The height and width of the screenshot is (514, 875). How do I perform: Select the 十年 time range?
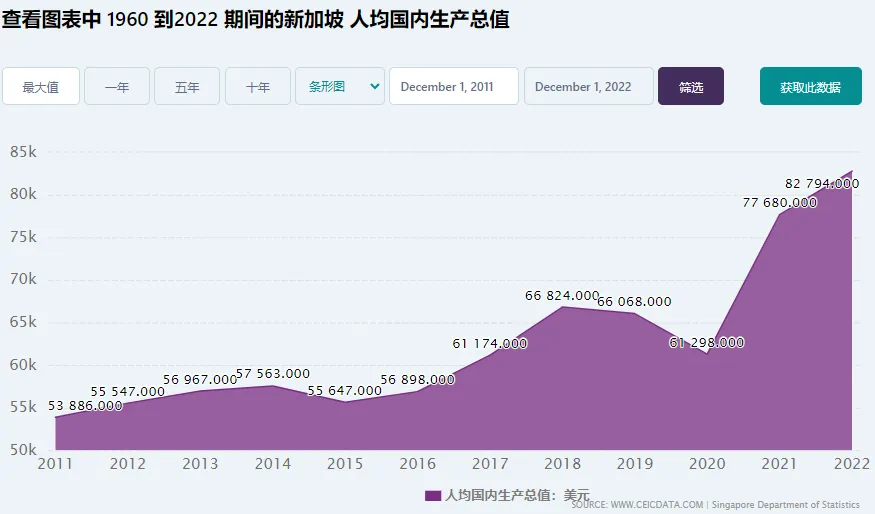point(258,87)
